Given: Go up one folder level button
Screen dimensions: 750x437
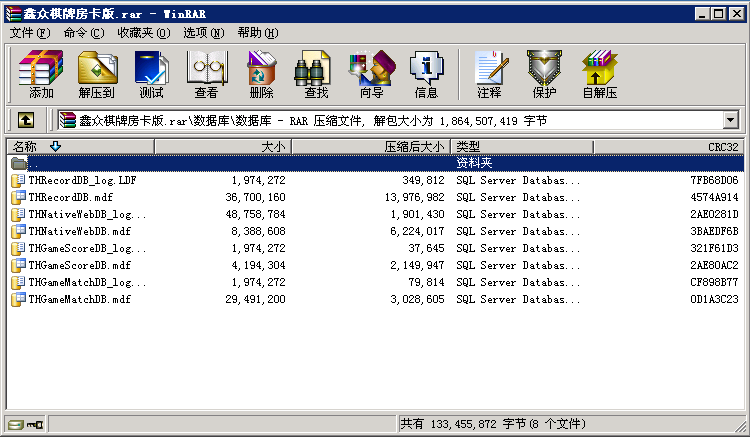Looking at the screenshot, I should coord(26,121).
